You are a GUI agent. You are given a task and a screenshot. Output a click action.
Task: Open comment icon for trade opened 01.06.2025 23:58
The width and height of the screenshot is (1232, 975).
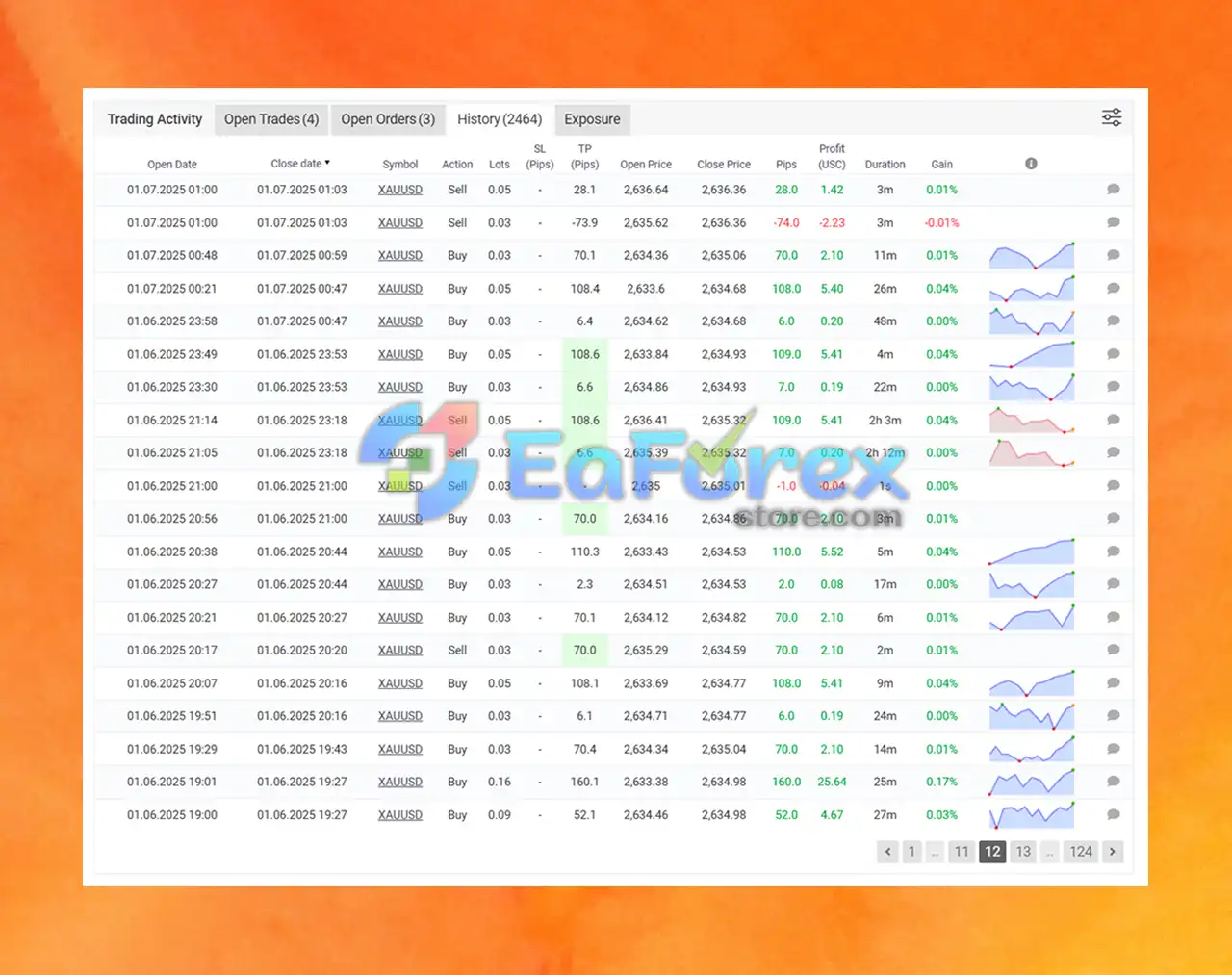[x=1113, y=321]
